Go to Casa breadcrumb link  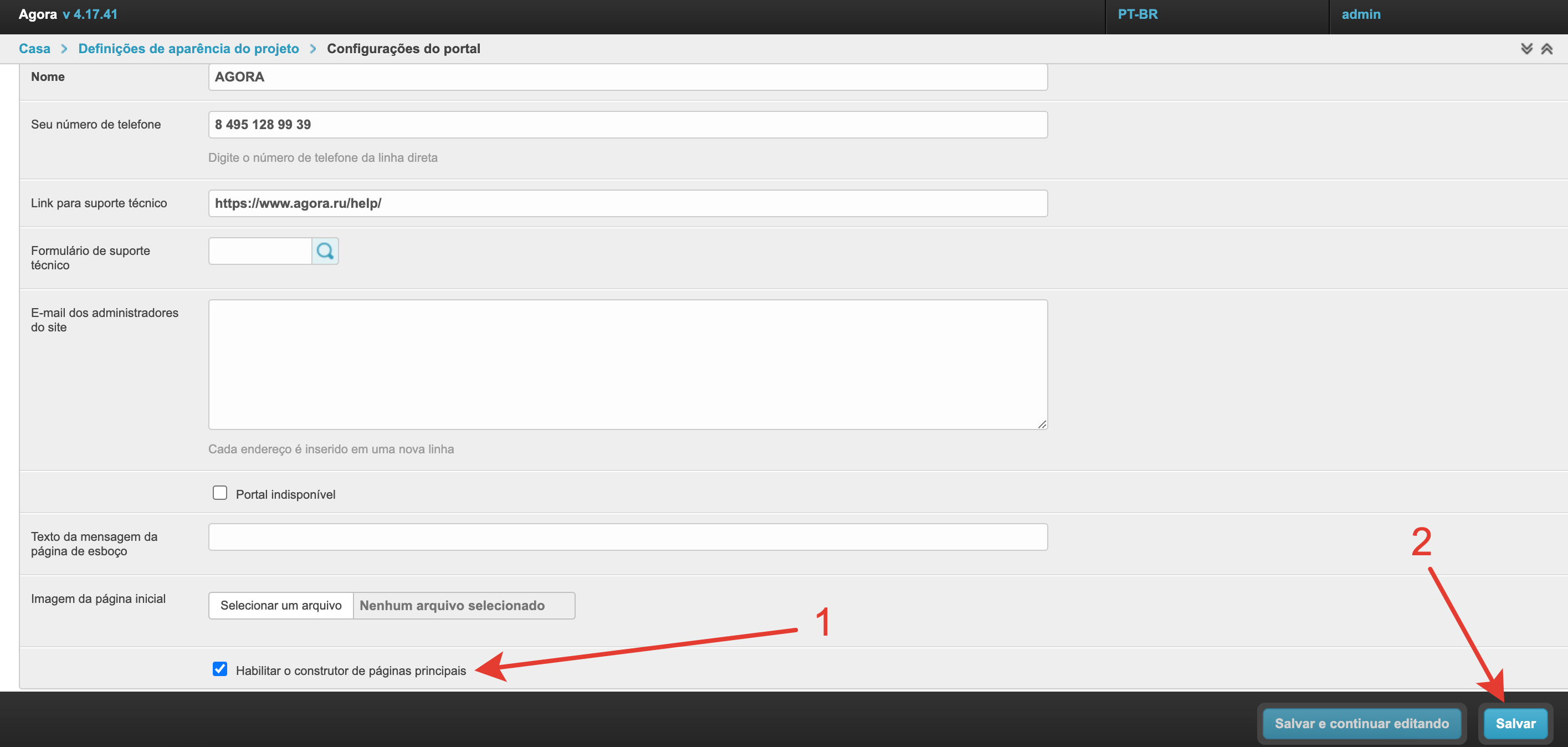coord(35,49)
